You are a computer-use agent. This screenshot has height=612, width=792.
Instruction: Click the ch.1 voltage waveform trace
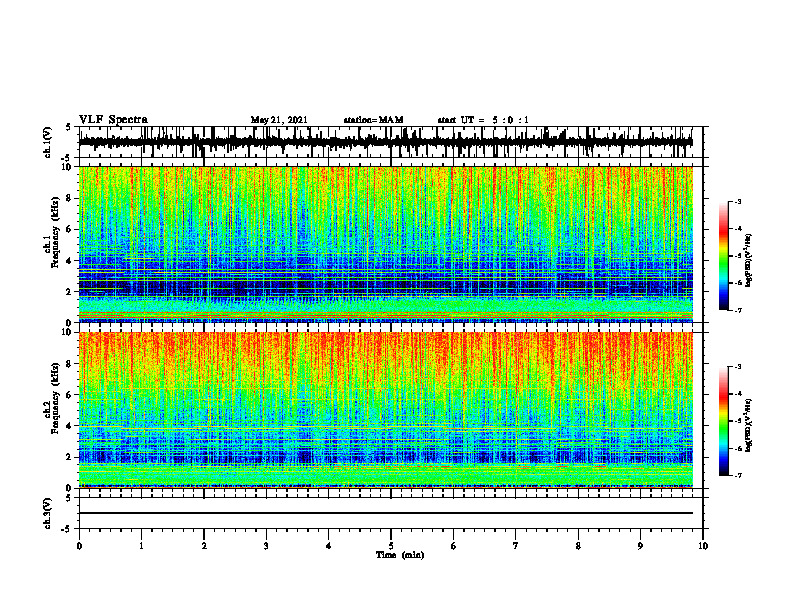pos(386,142)
